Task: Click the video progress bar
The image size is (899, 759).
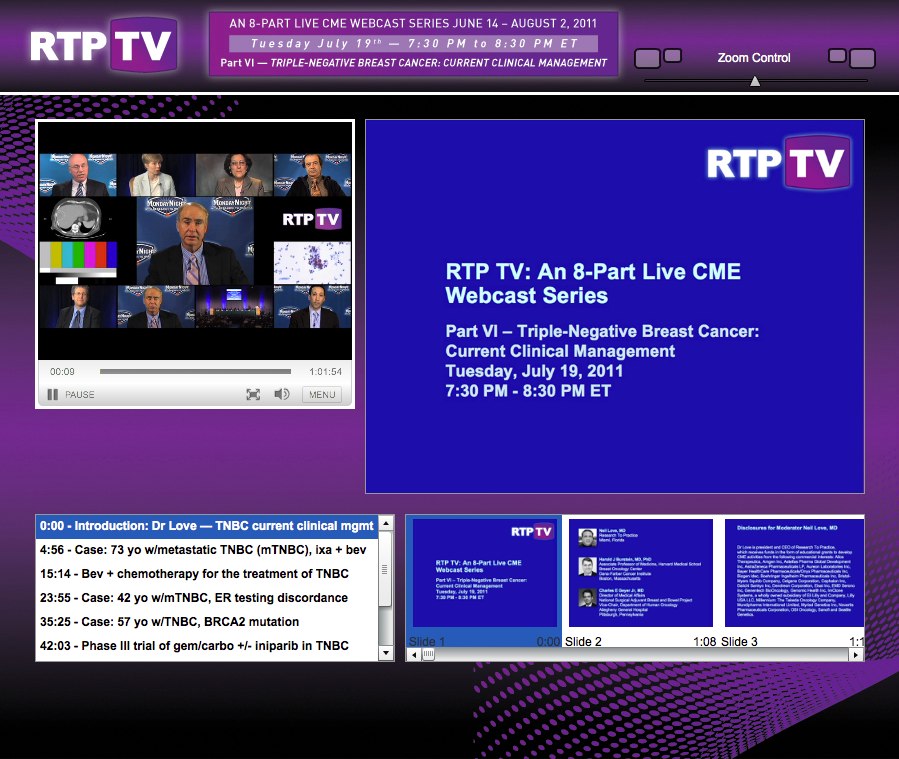Action: click(195, 371)
